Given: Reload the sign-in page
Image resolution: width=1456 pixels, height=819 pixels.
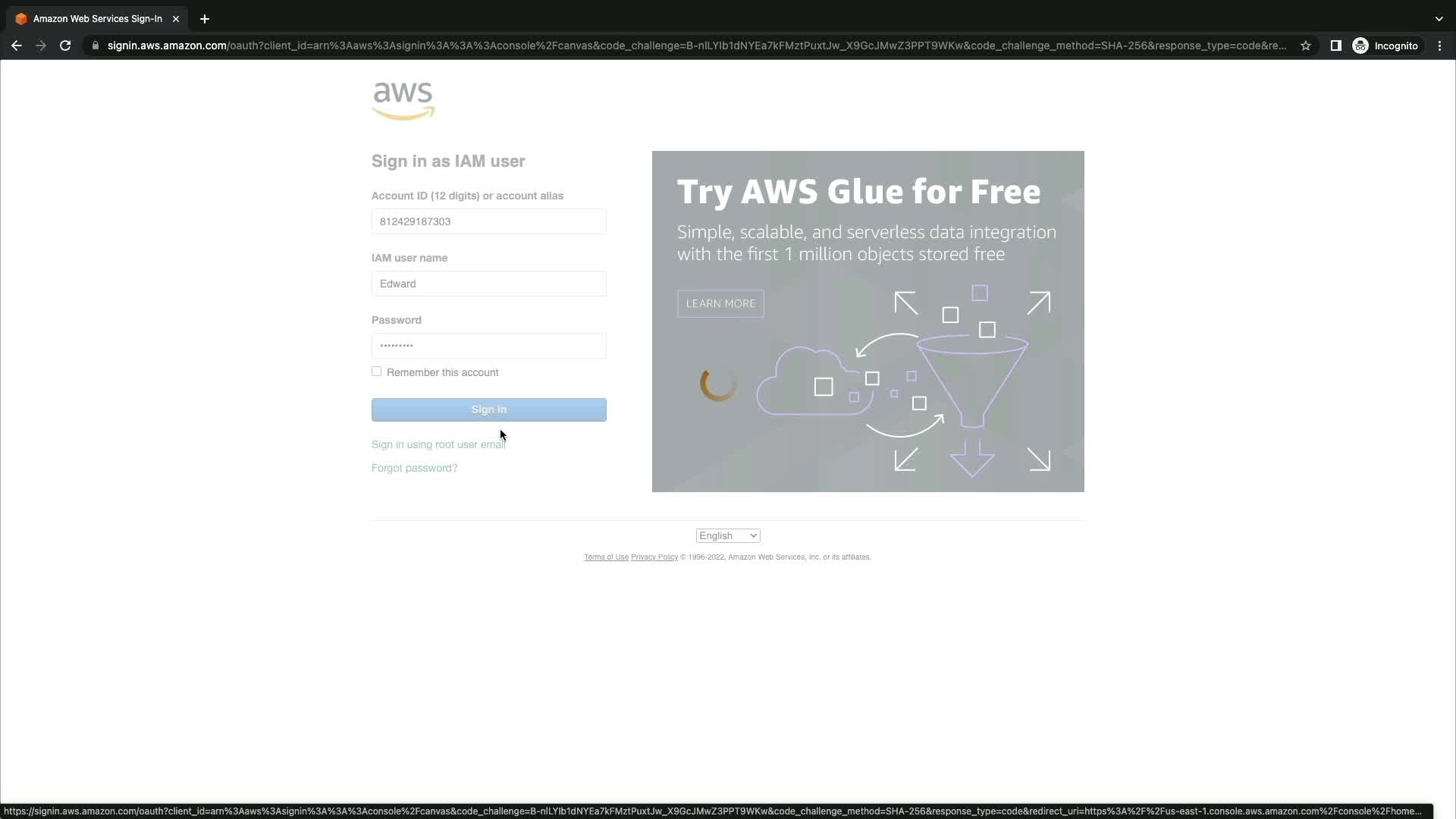Looking at the screenshot, I should coord(65,45).
